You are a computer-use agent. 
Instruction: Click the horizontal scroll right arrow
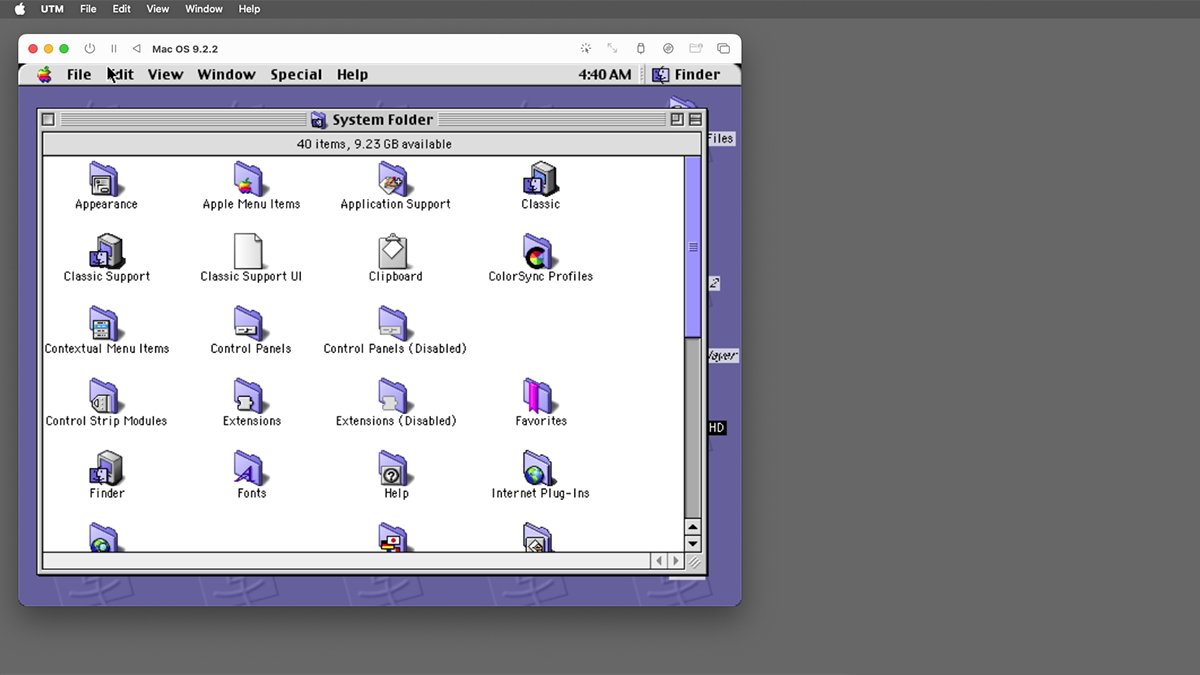click(x=675, y=562)
